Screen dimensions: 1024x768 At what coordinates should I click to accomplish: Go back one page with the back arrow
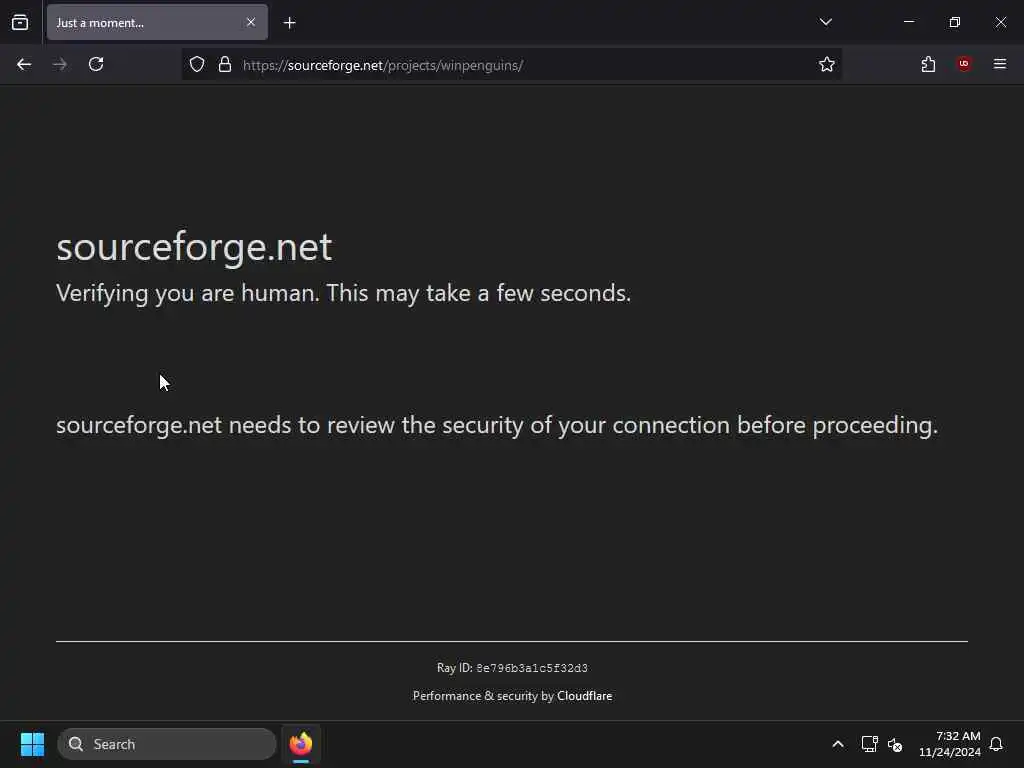pos(24,64)
